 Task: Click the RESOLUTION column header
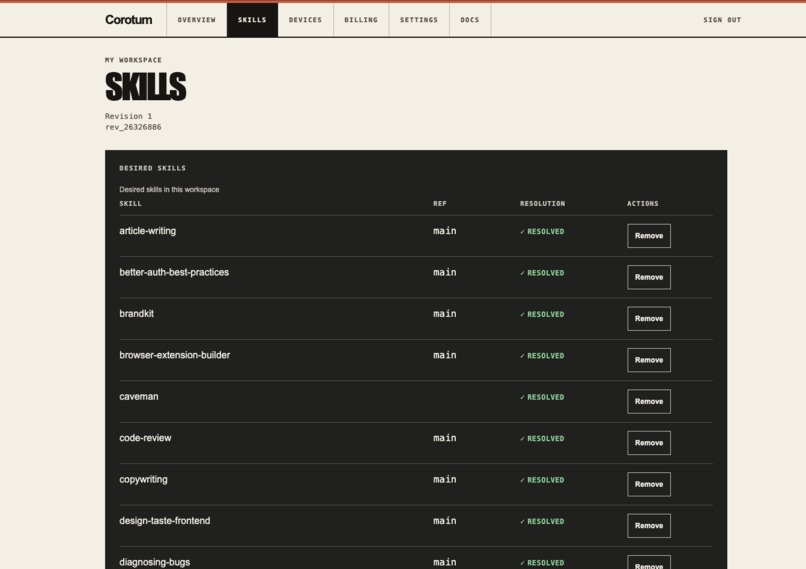pos(542,204)
